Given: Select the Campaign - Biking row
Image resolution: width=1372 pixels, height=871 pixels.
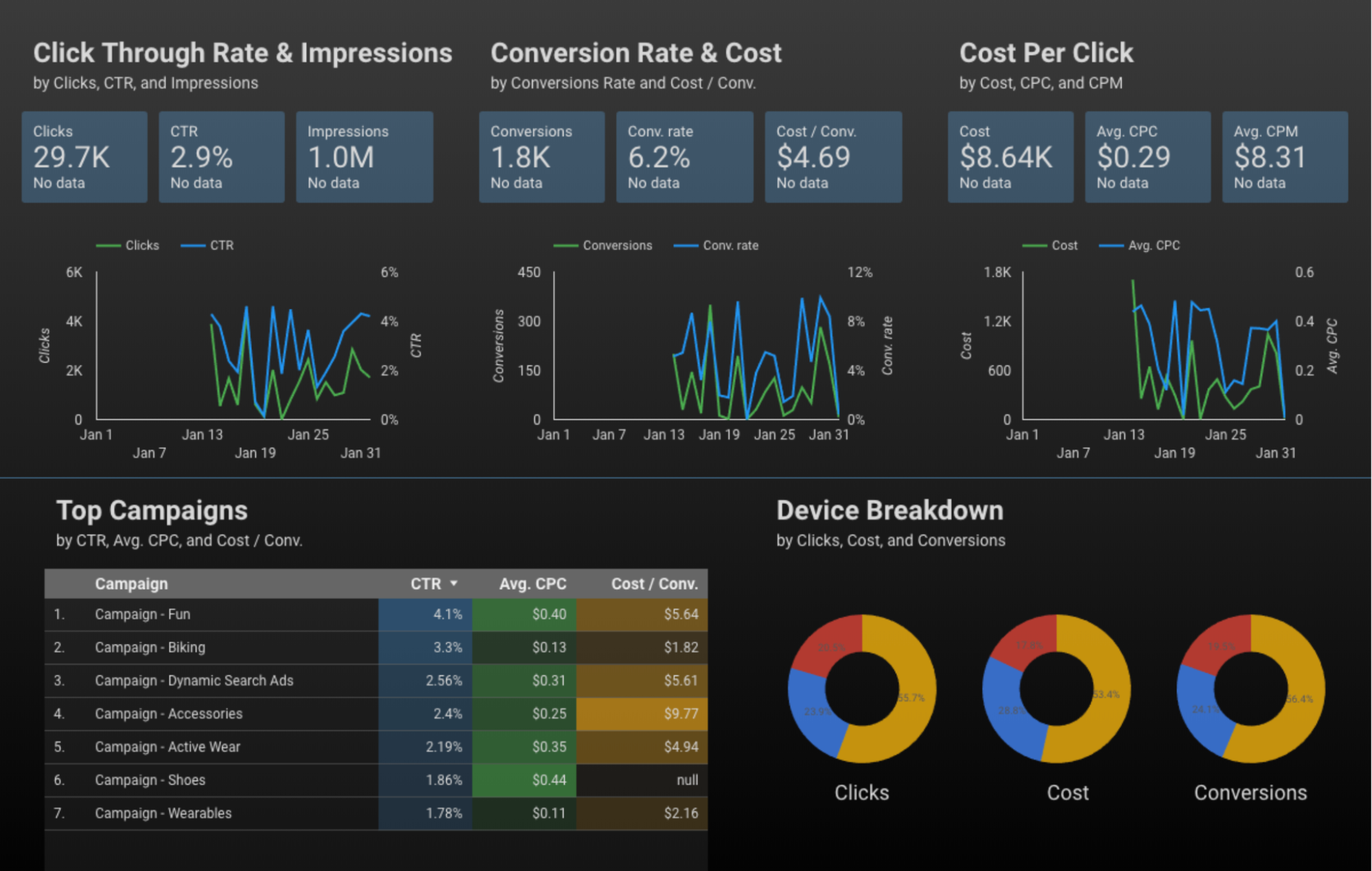Looking at the screenshot, I should [x=150, y=648].
